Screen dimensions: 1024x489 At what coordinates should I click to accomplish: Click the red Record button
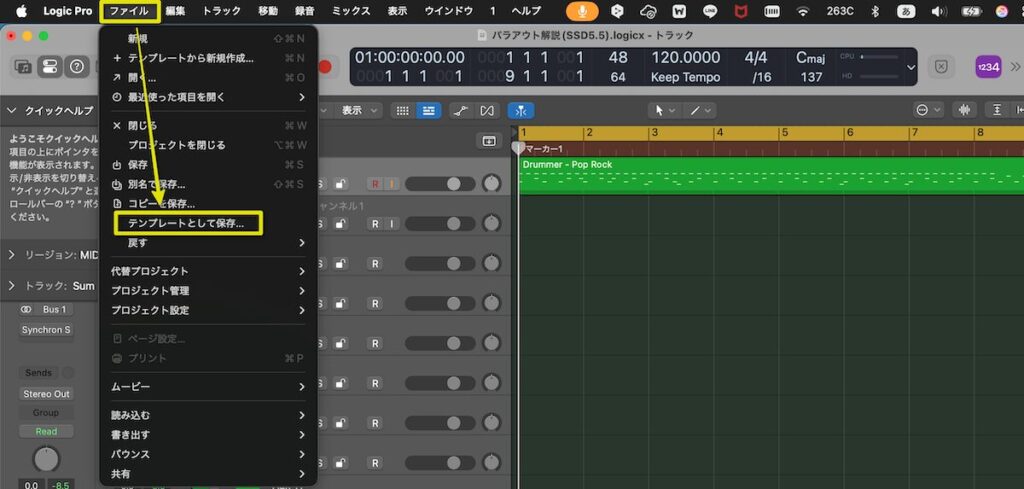(324, 67)
